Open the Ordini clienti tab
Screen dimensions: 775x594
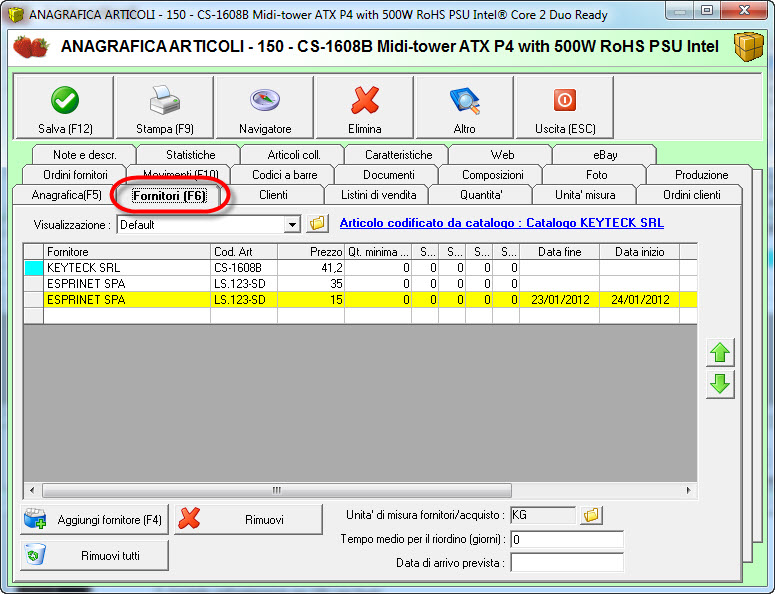pos(691,195)
